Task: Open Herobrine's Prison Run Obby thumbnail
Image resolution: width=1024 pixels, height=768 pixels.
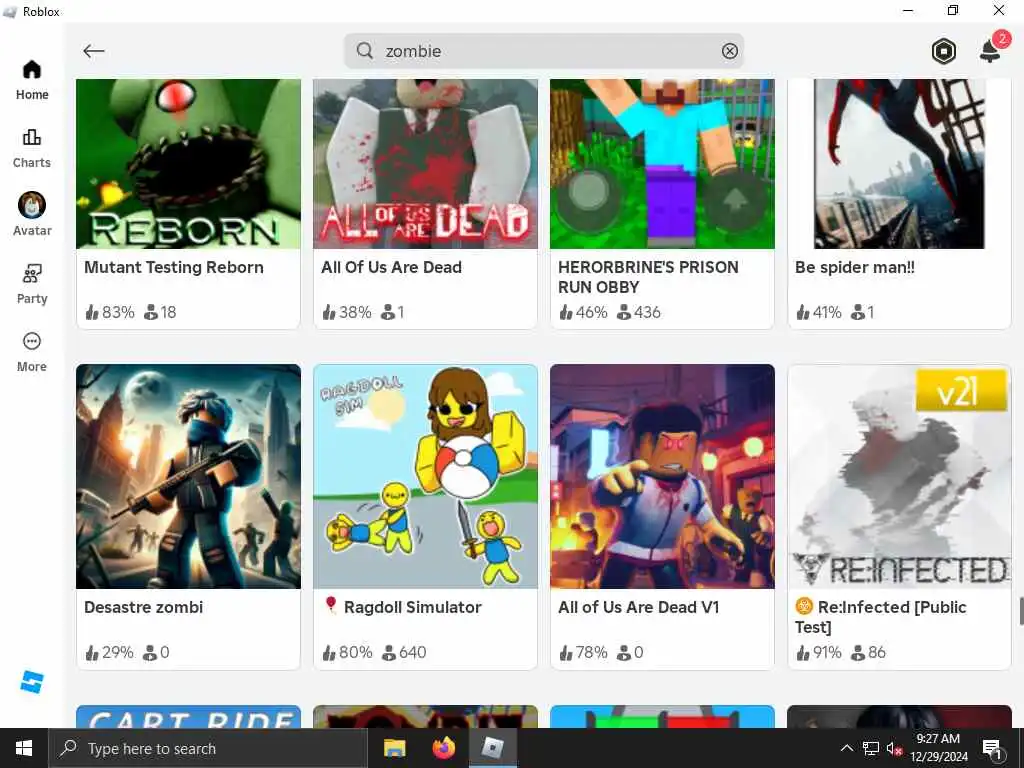Action: [662, 164]
